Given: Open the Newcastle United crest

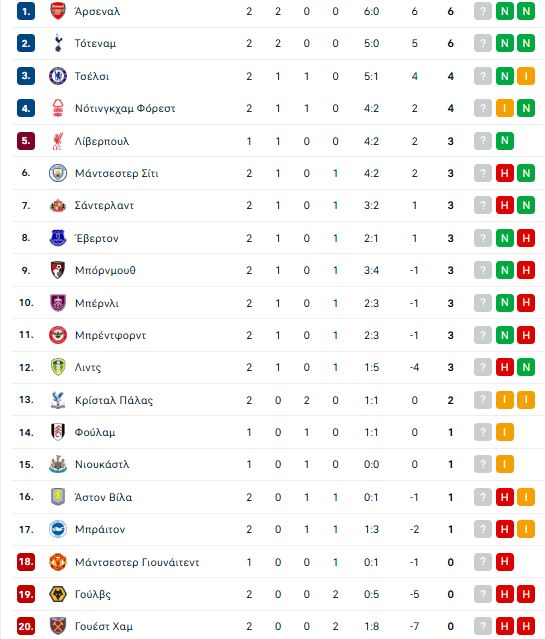Looking at the screenshot, I should [x=58, y=464].
